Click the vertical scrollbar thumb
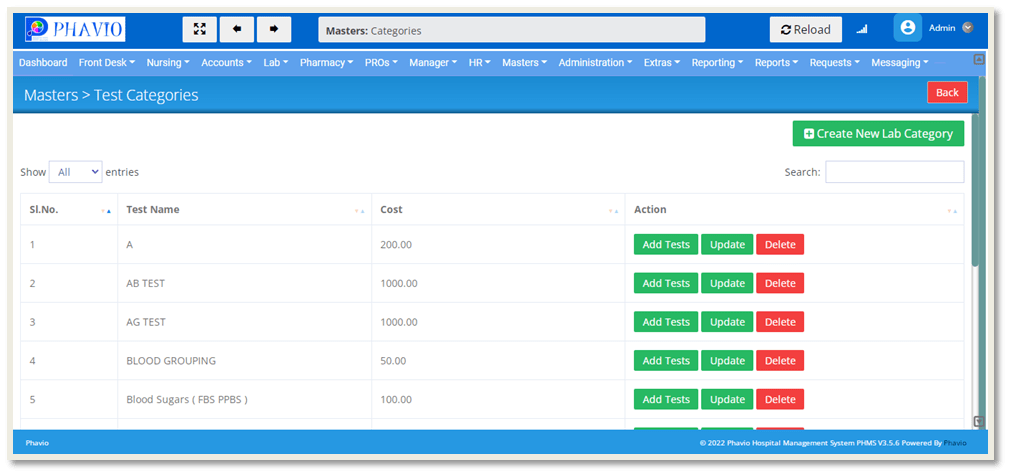The image size is (1009, 475). (976, 190)
